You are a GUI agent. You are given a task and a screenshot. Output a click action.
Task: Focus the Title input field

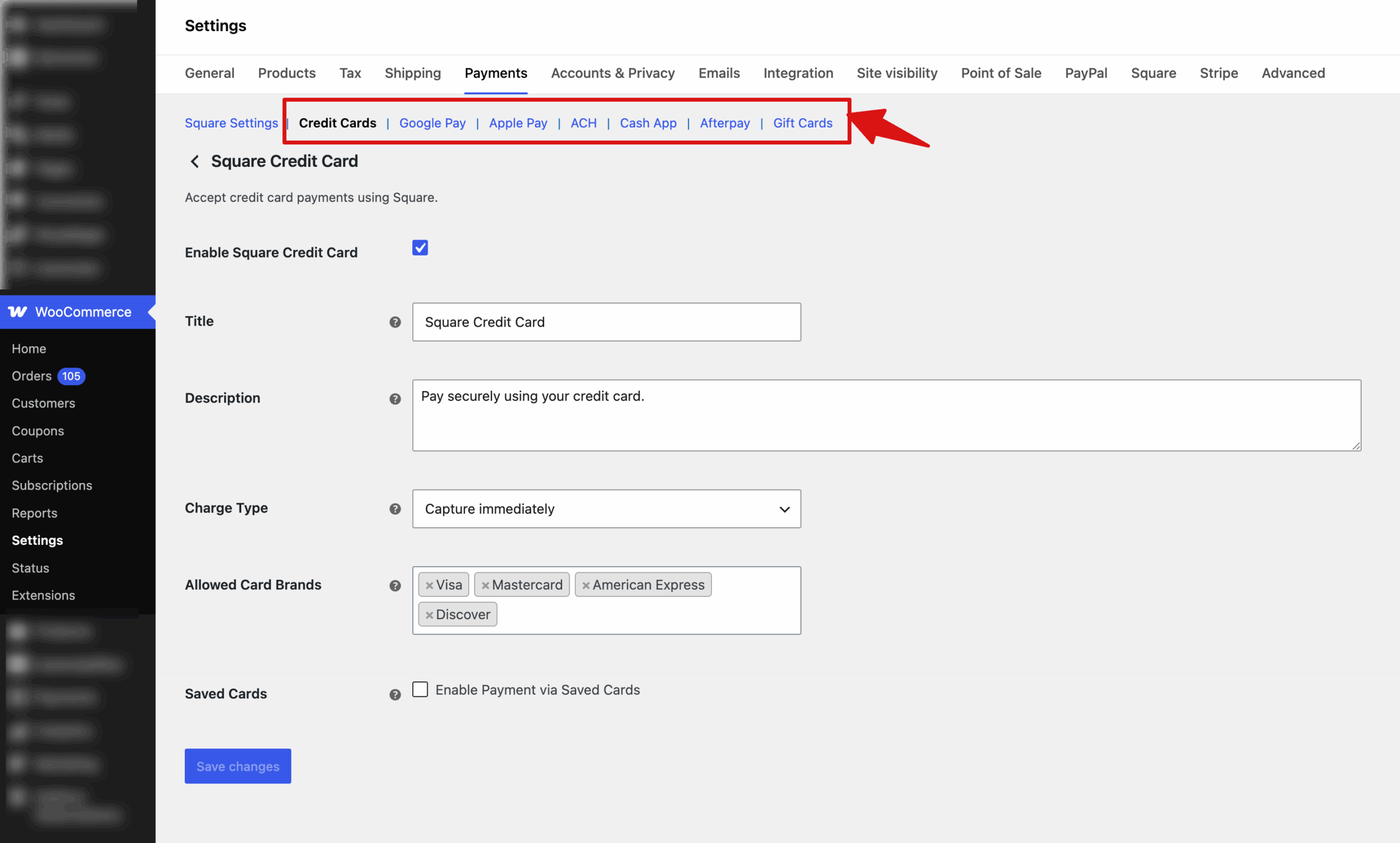pos(606,322)
